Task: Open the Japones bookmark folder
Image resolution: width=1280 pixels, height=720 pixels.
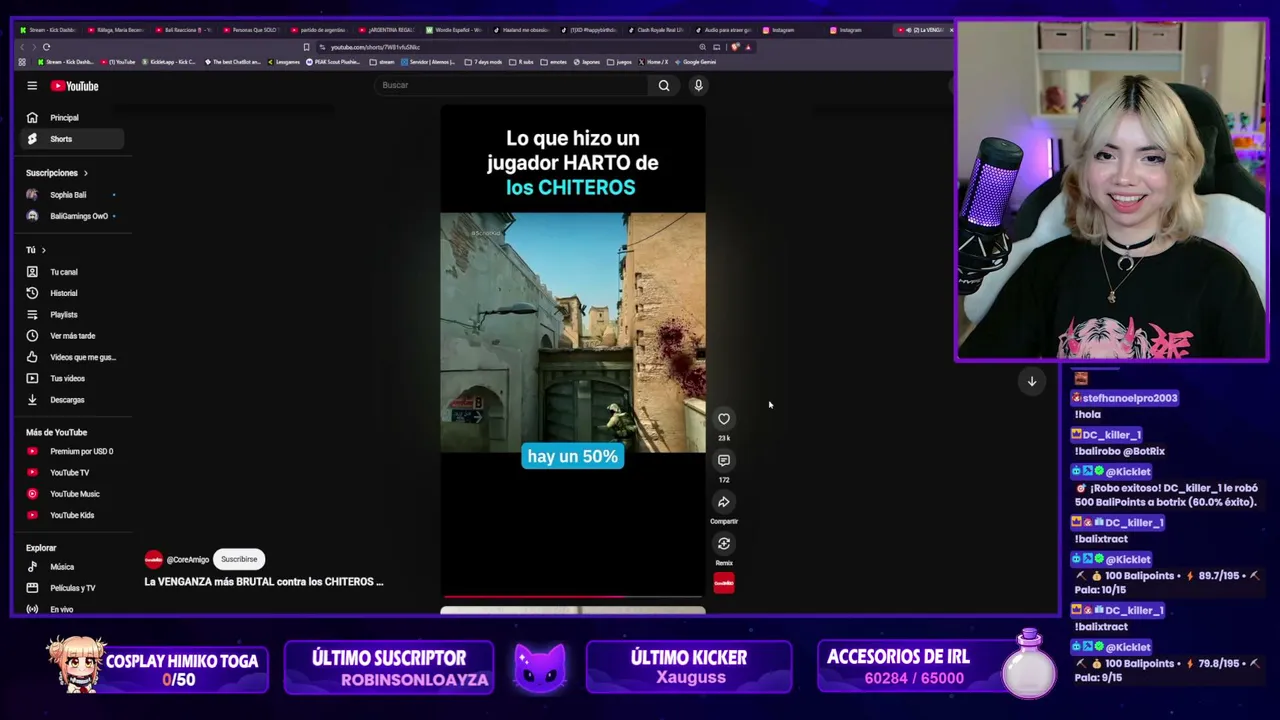Action: pyautogui.click(x=586, y=62)
